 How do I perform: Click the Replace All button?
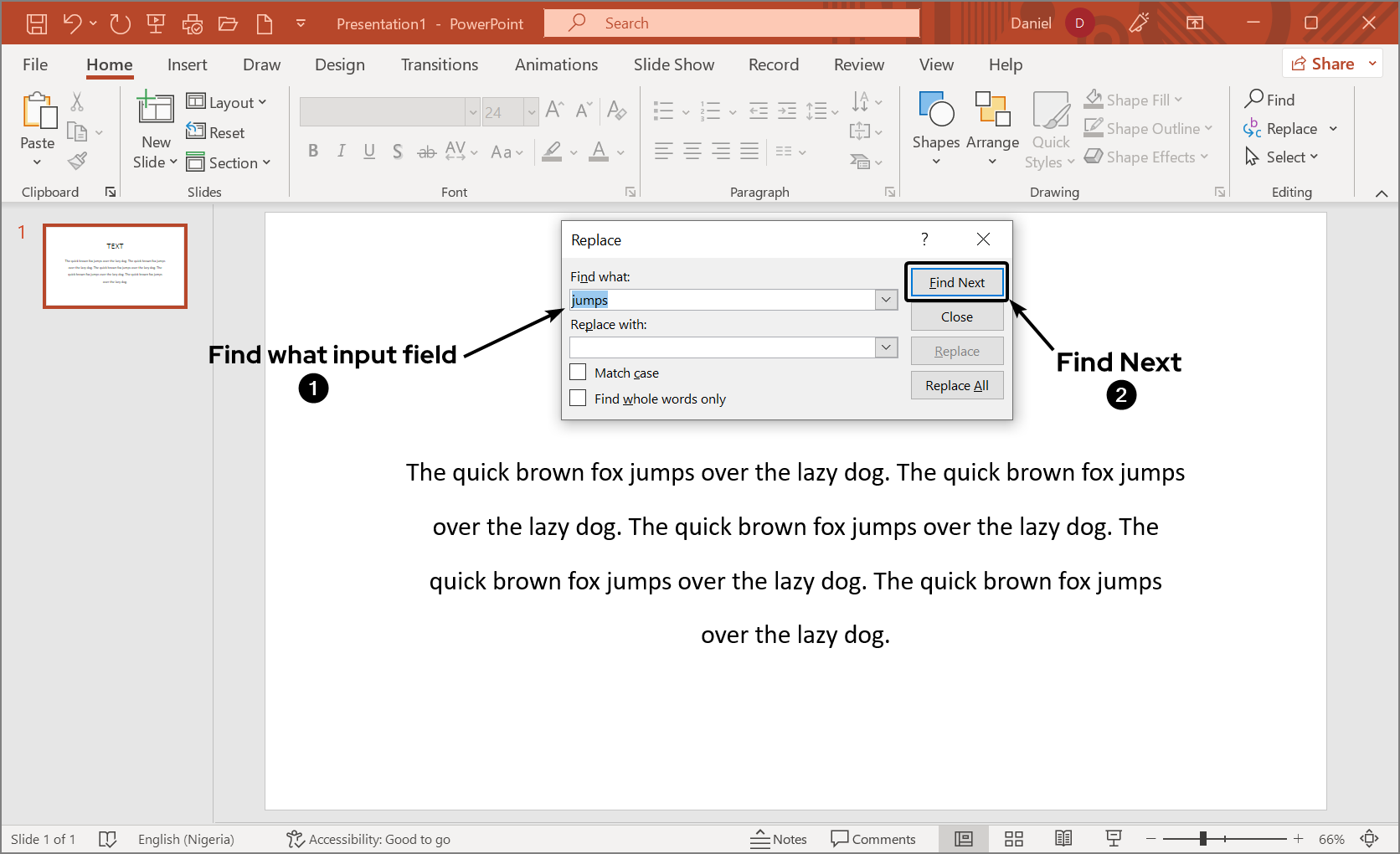[956, 385]
